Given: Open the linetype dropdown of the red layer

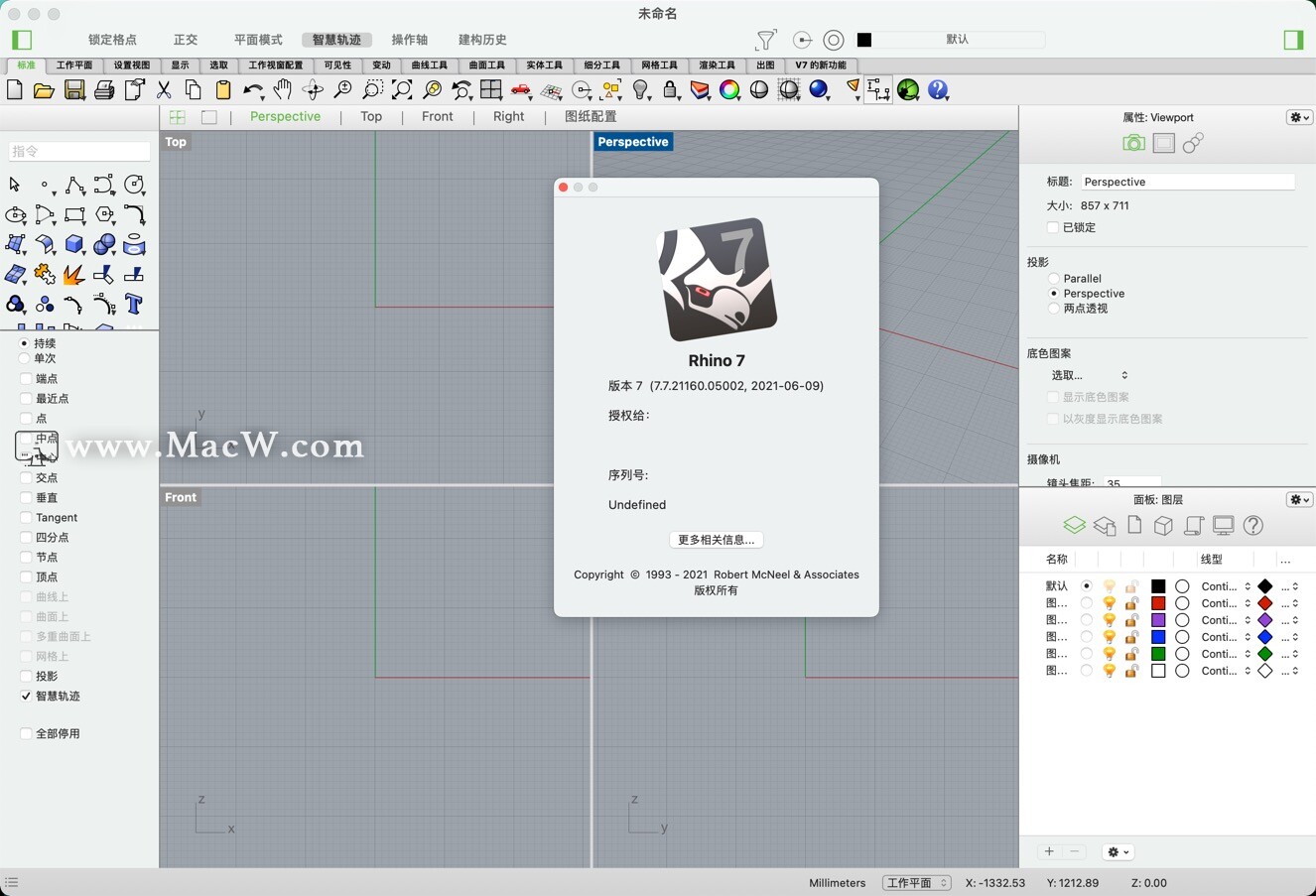Looking at the screenshot, I should 1226,603.
